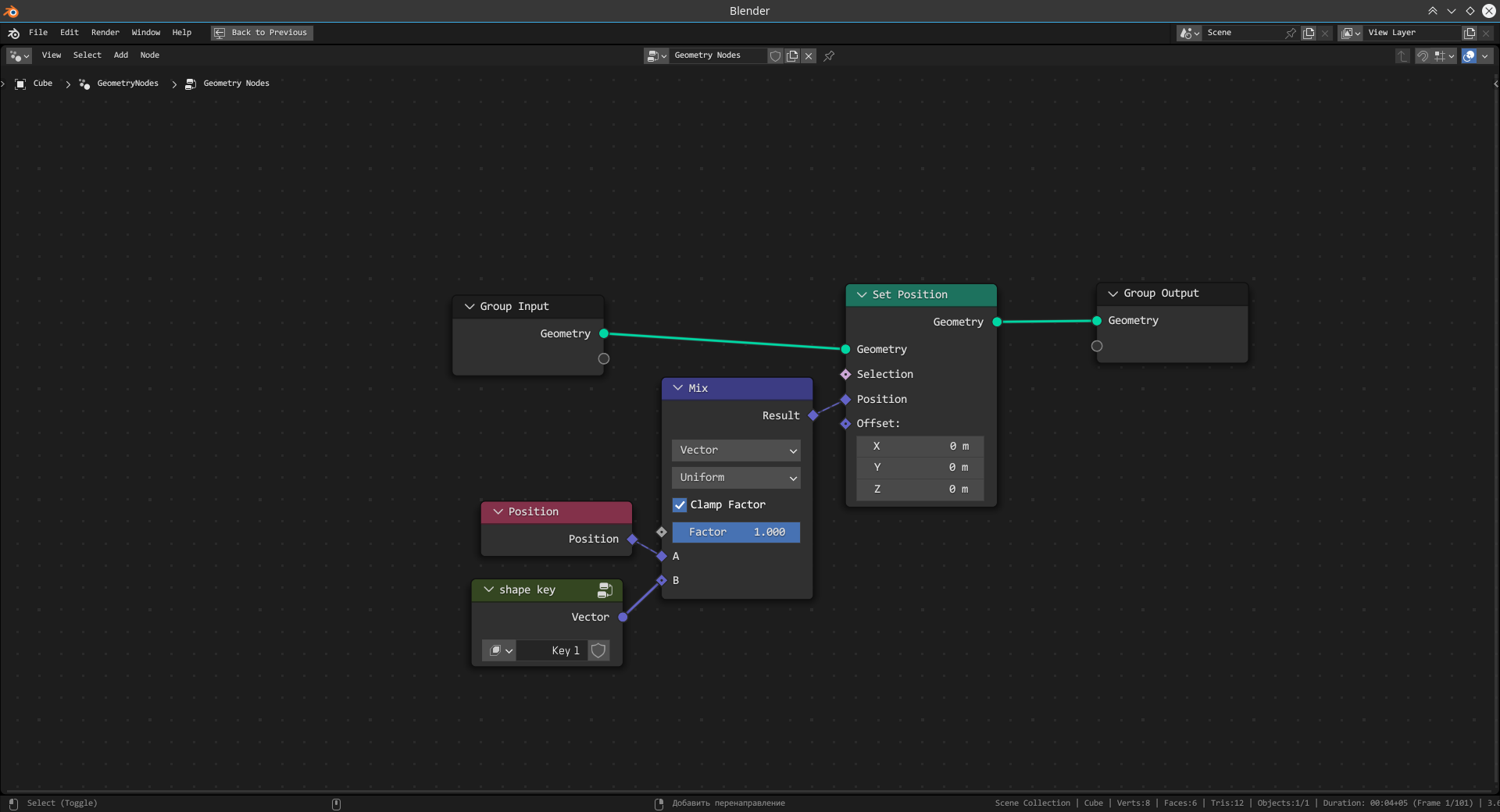1500x812 pixels.
Task: Click the Offset Z value field
Action: (x=920, y=490)
